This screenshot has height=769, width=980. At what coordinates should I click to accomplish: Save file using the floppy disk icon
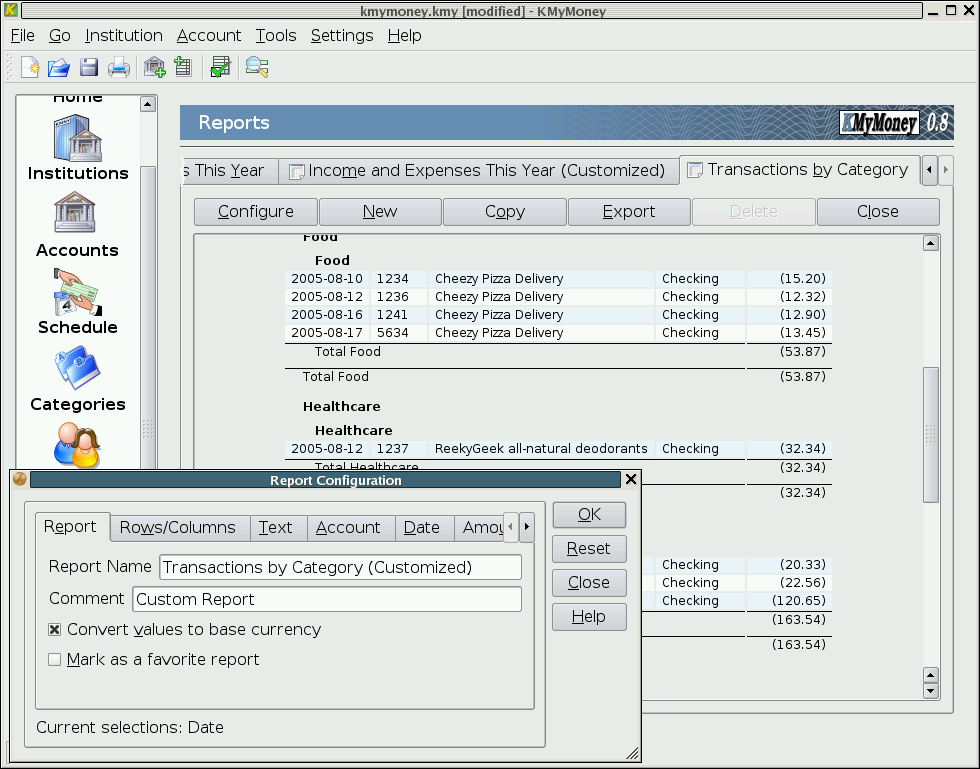coord(89,67)
